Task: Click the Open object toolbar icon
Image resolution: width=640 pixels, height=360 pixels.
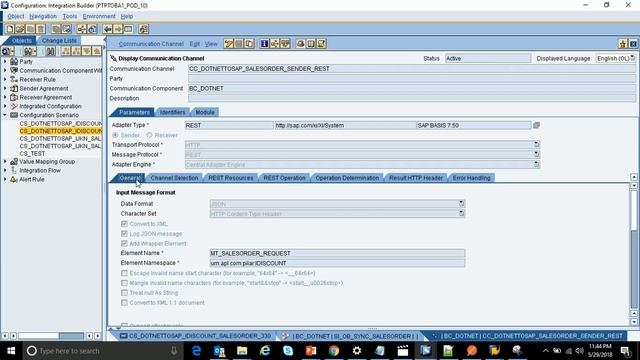Action: 20,29
